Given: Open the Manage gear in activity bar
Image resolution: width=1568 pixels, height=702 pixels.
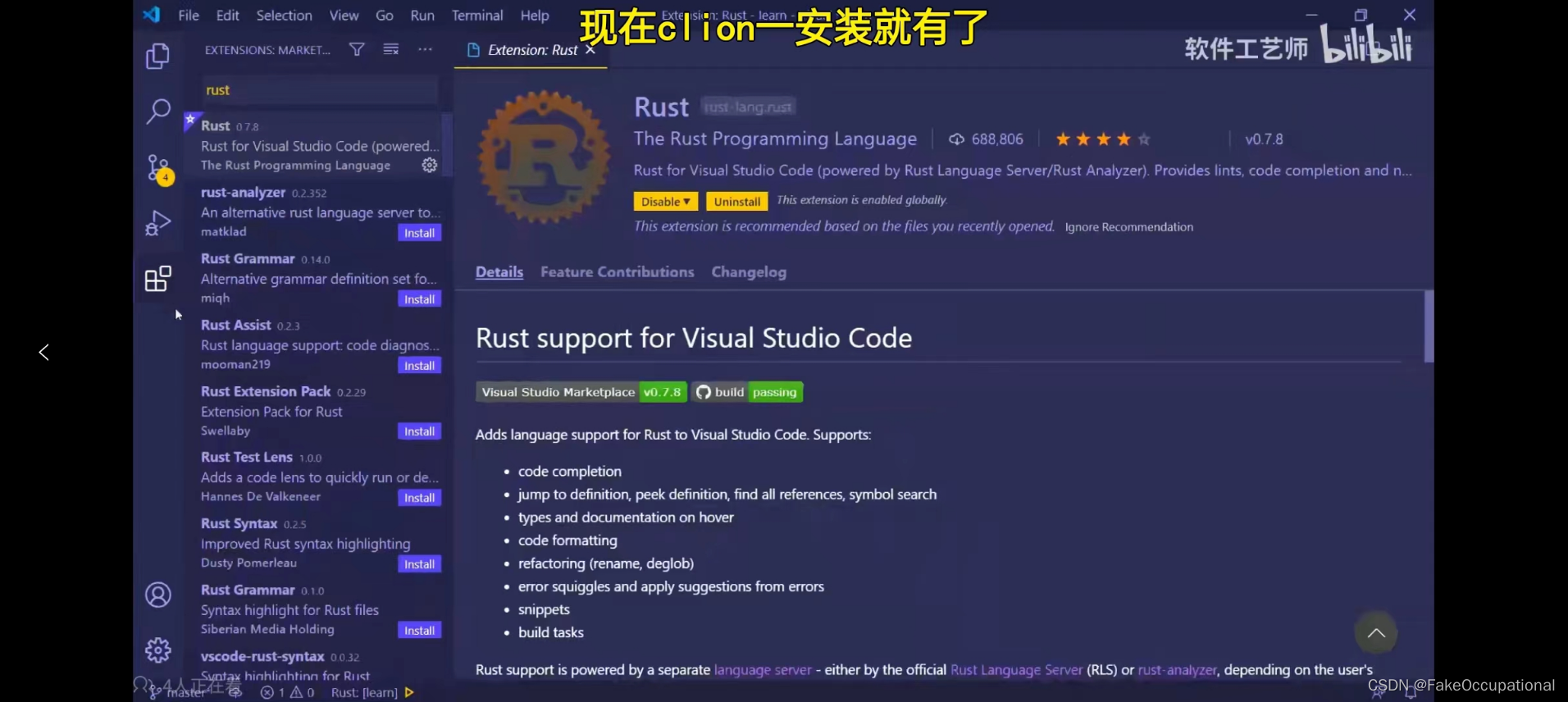Looking at the screenshot, I should point(157,650).
